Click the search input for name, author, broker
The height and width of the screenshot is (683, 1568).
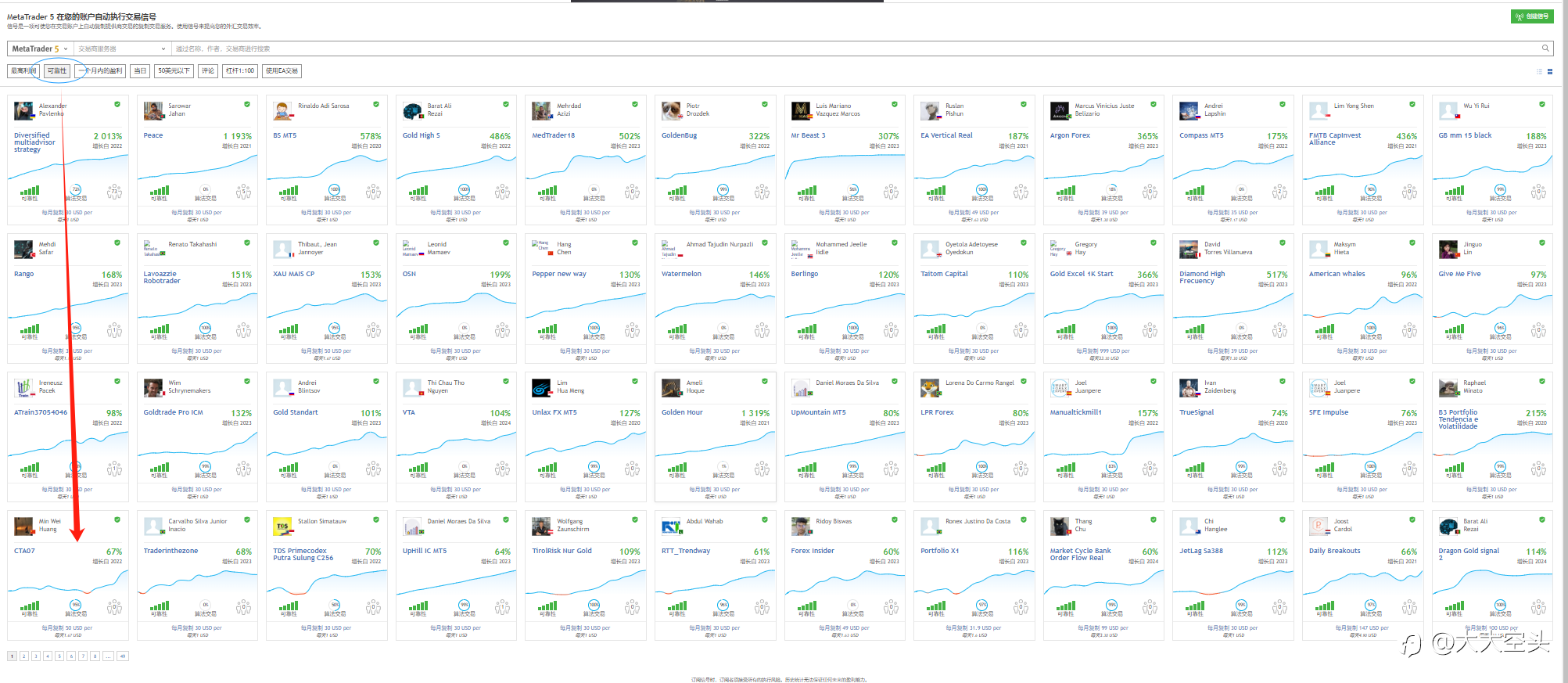click(x=856, y=49)
